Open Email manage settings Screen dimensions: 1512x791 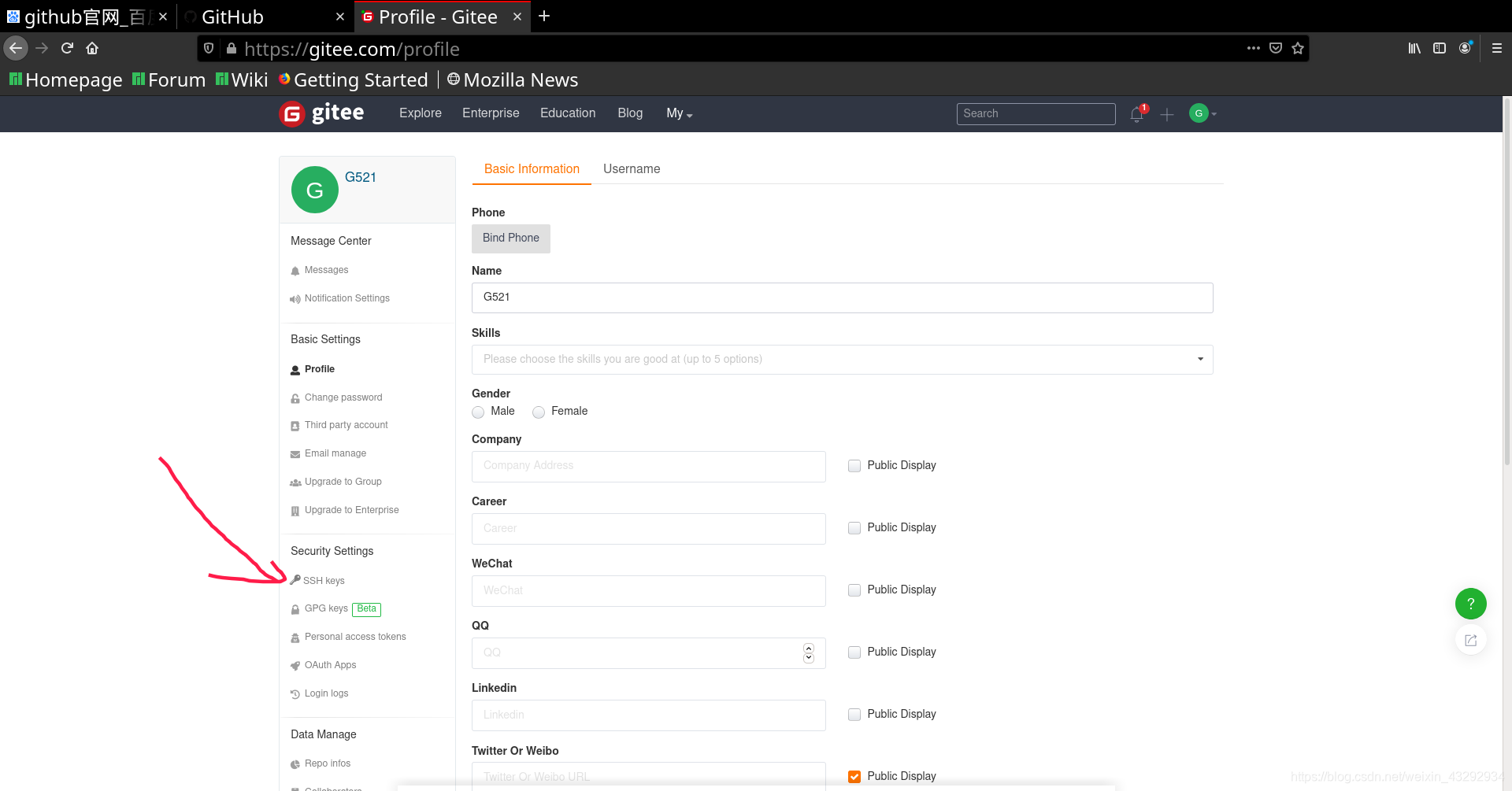328,453
